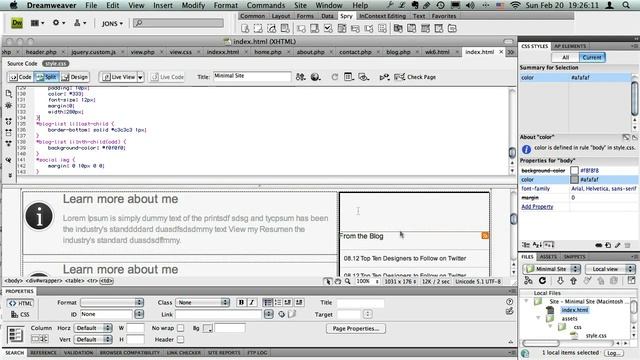Put files to server up arrow
The width and height of the screenshot is (640, 360).
click(573, 281)
